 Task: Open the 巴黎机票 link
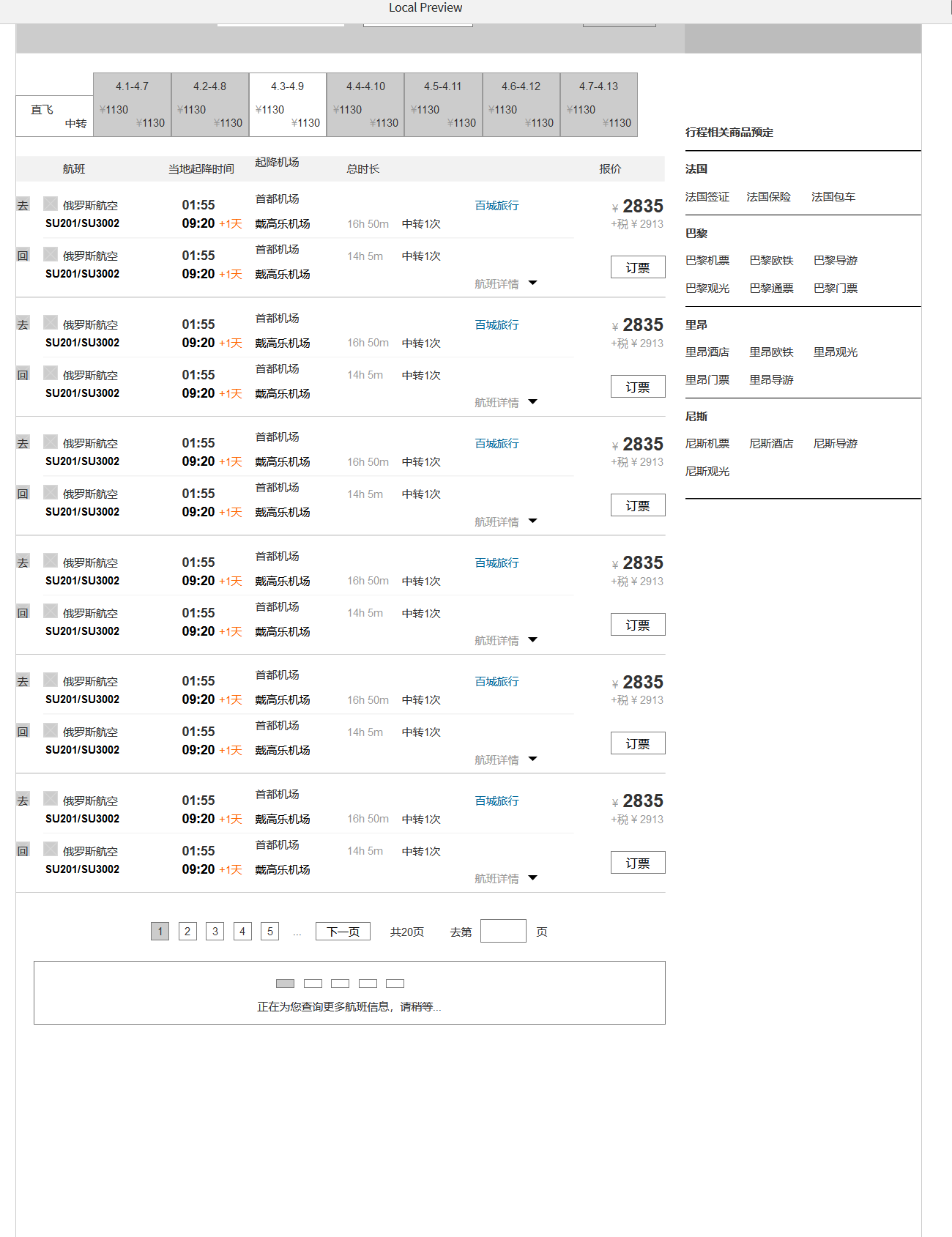[707, 261]
